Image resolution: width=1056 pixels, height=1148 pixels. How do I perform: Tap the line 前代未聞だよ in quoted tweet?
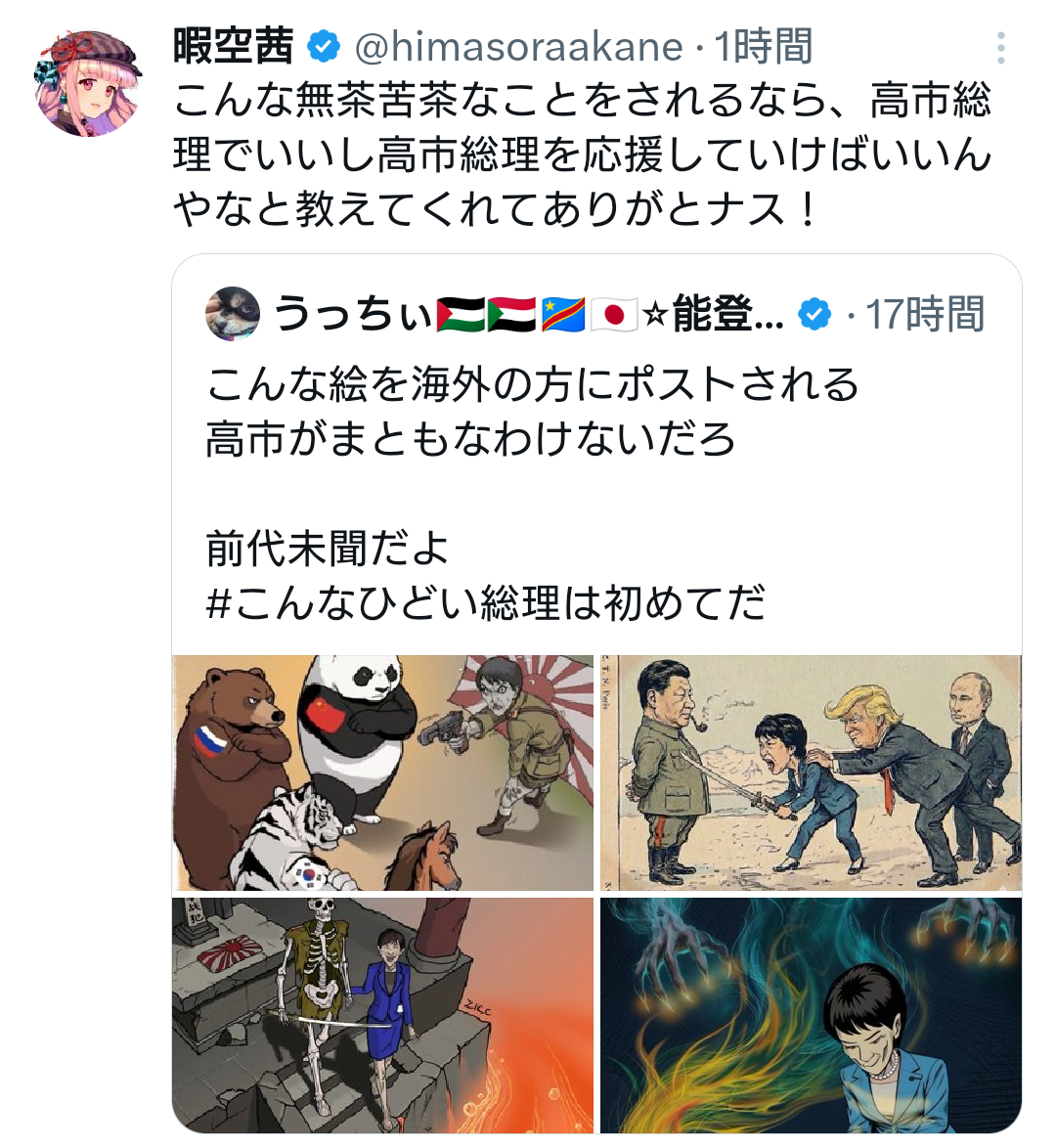click(327, 549)
